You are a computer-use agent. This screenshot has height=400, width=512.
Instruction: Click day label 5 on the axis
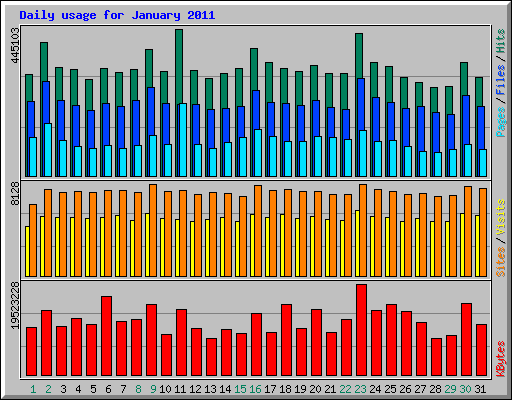click(93, 389)
